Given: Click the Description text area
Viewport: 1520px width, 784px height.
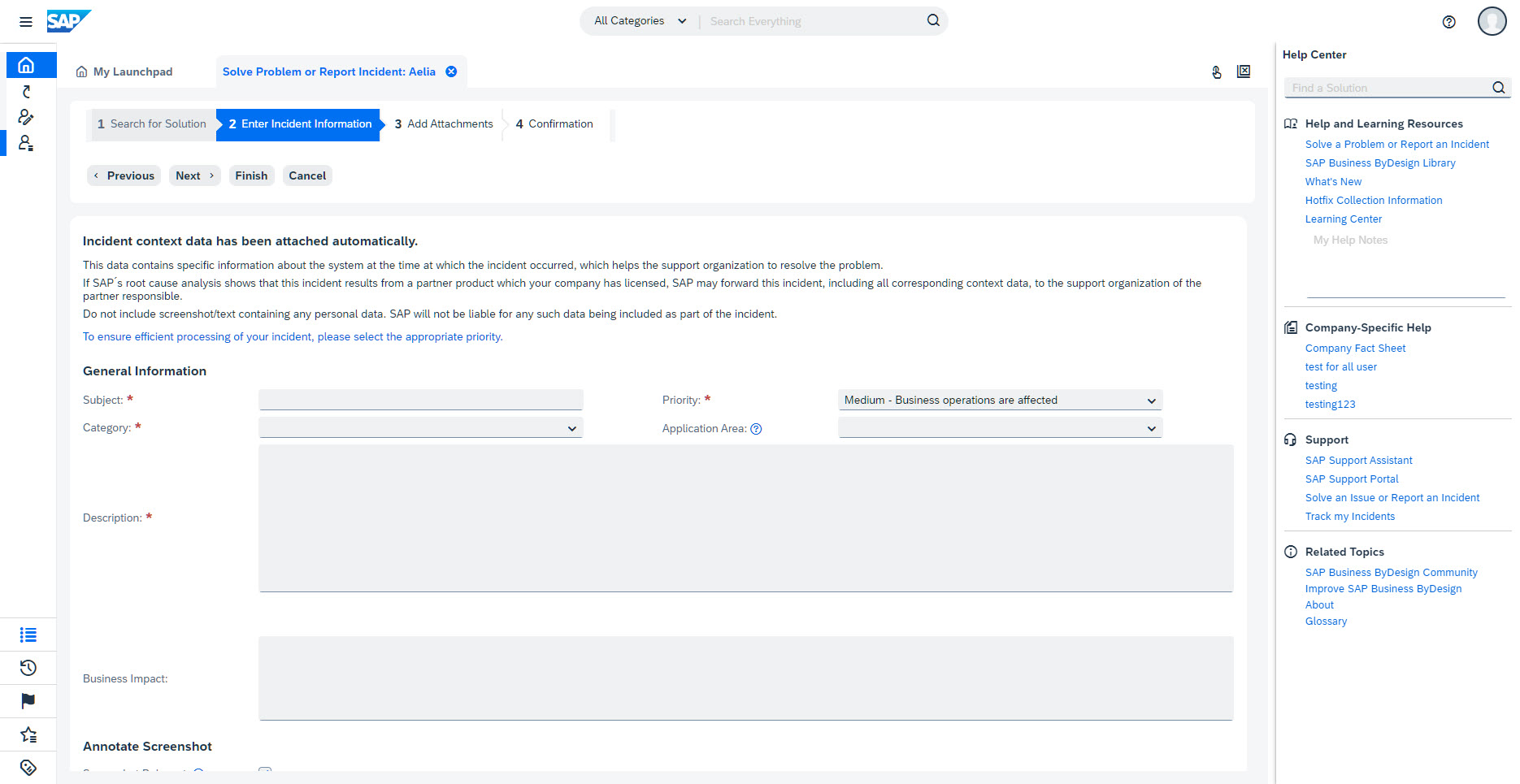Looking at the screenshot, I should click(x=745, y=518).
